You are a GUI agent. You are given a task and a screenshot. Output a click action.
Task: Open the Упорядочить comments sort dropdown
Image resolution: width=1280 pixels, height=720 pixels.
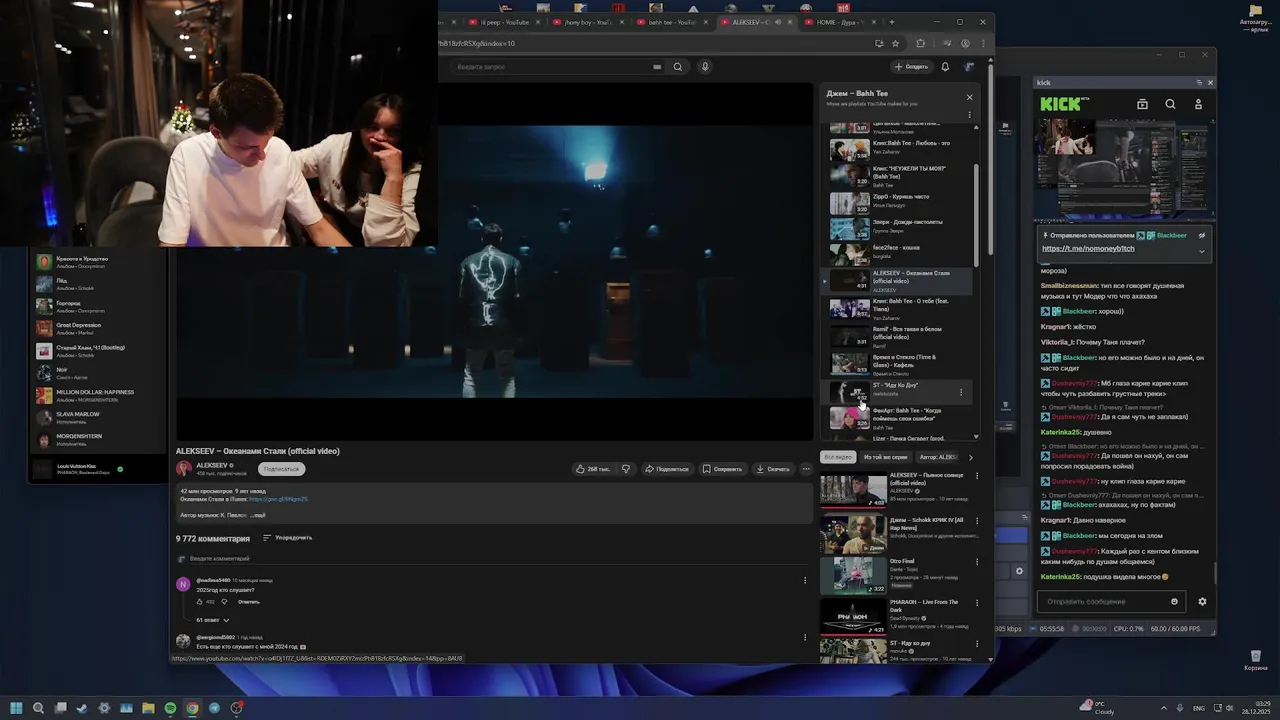pyautogui.click(x=287, y=538)
